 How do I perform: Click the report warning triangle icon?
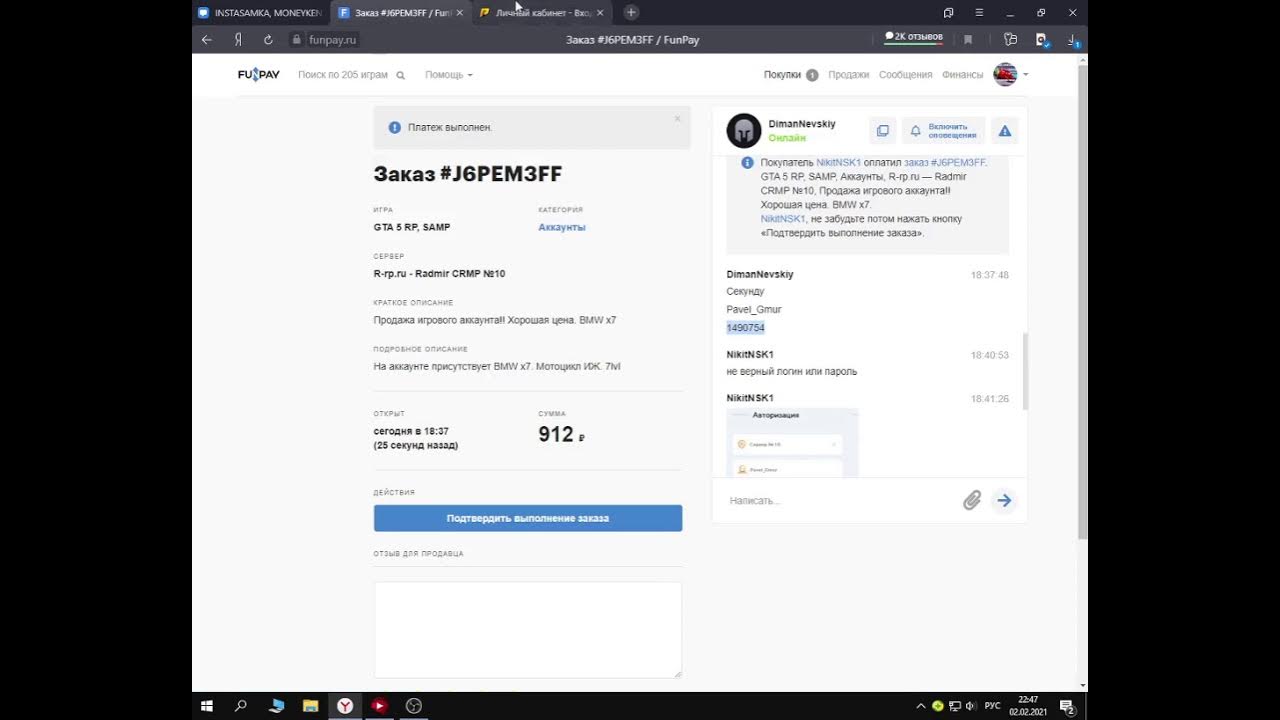1005,131
